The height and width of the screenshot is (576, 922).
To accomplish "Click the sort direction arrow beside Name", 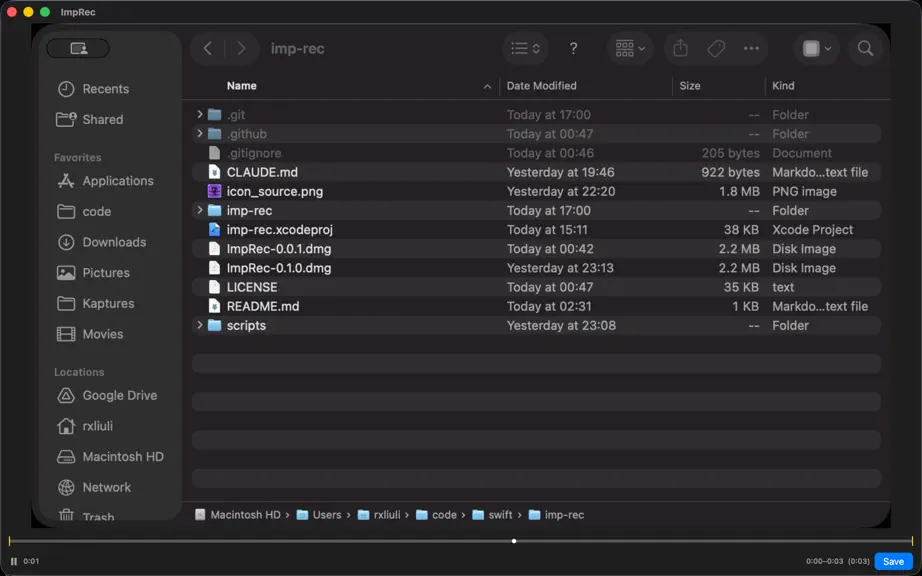I will click(487, 86).
